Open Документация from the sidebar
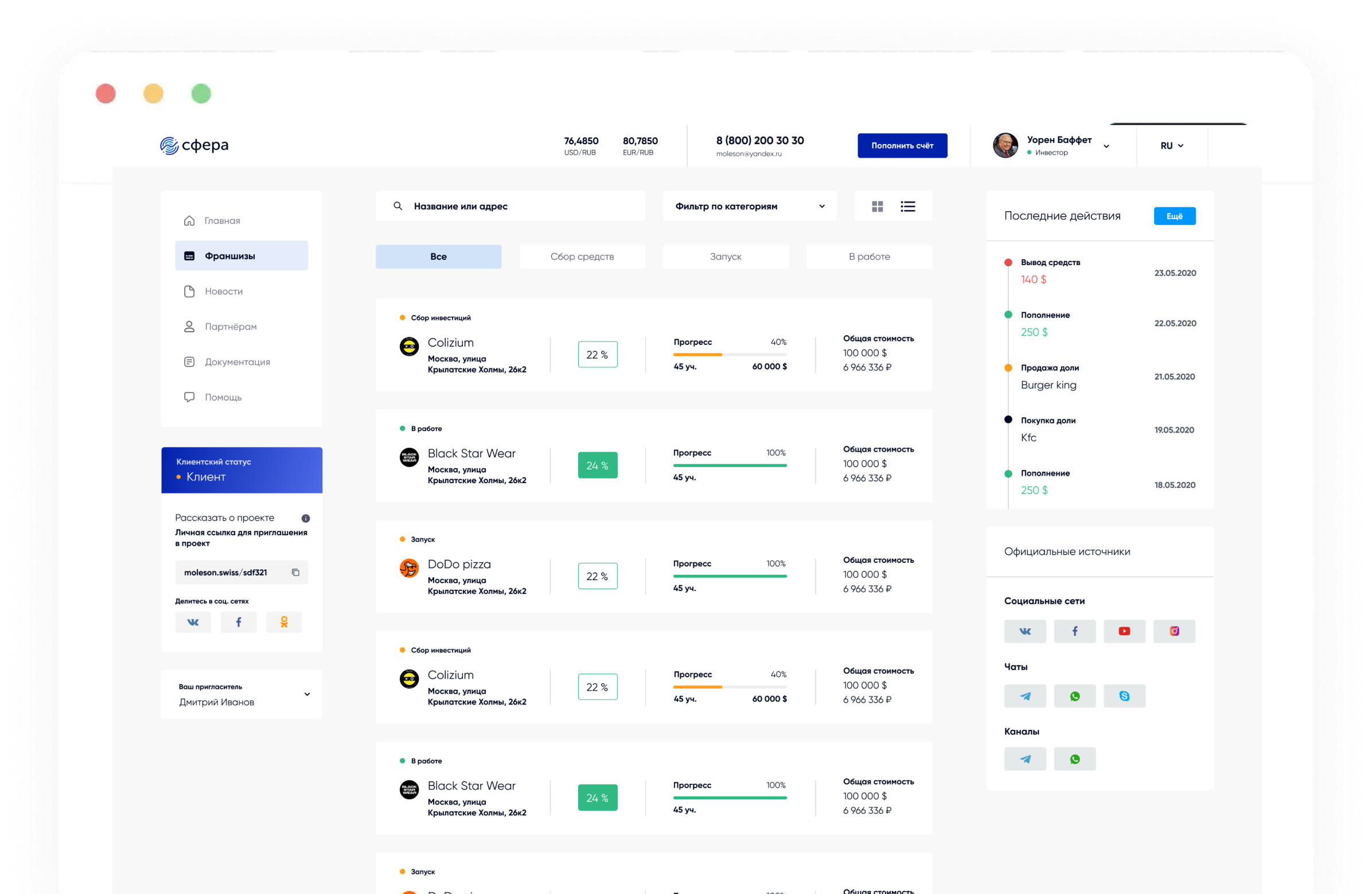 click(x=189, y=362)
